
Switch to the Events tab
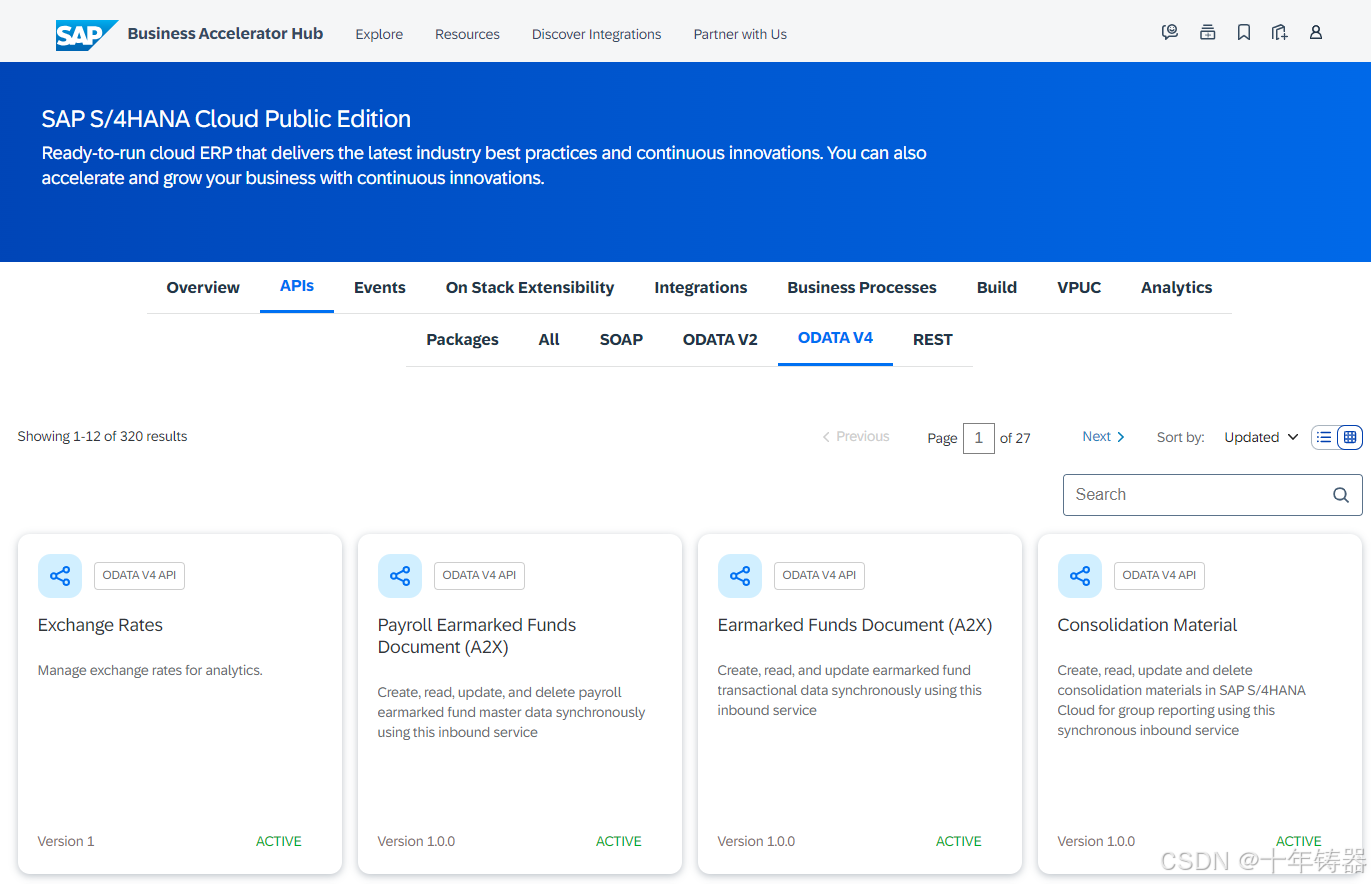point(380,287)
